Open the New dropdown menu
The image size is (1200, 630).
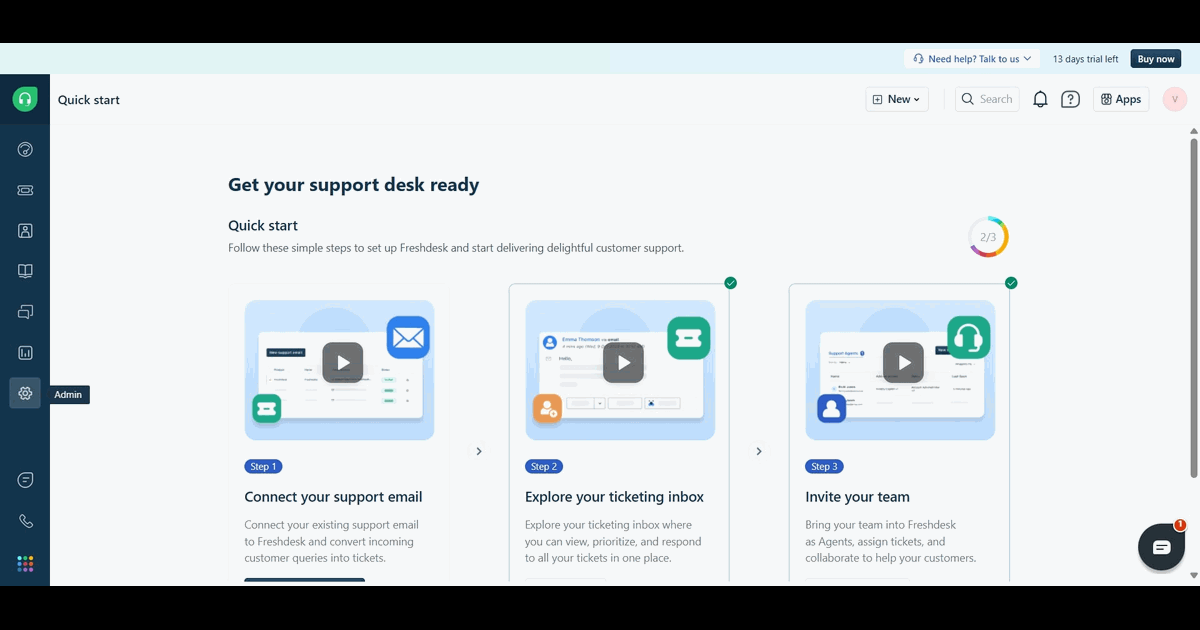click(897, 99)
